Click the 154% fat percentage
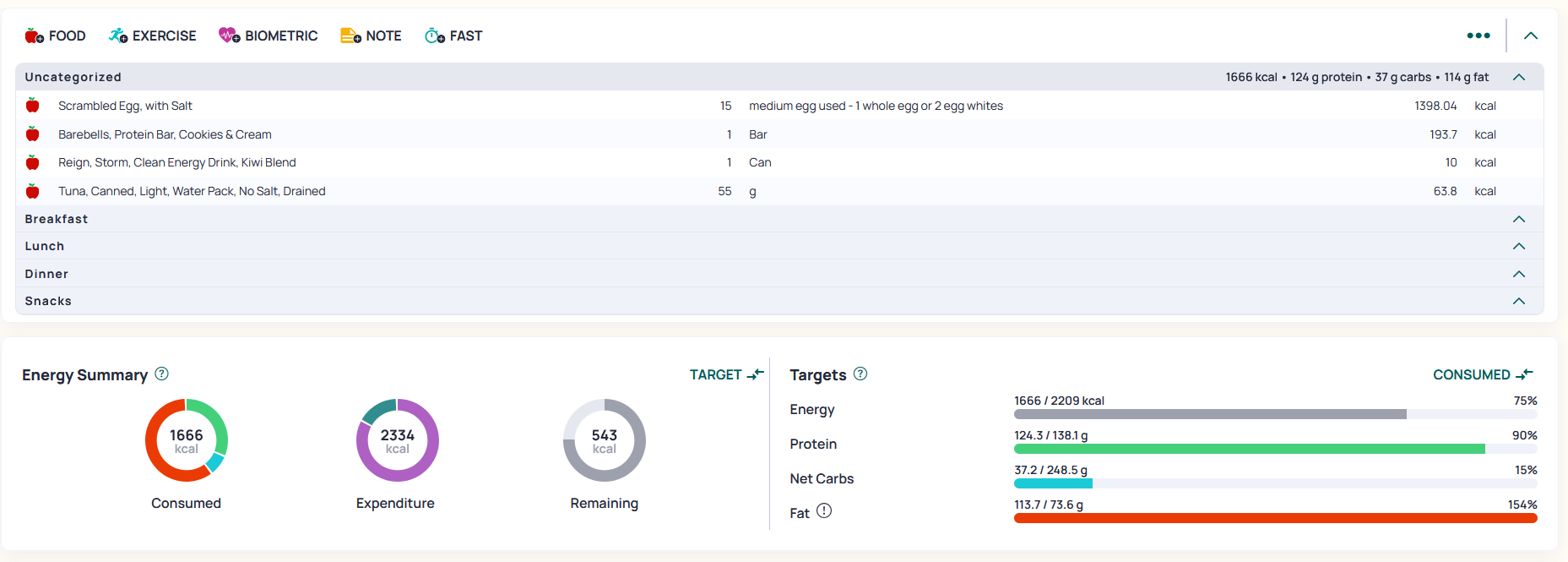Viewport: 1568px width, 562px height. point(1522,505)
